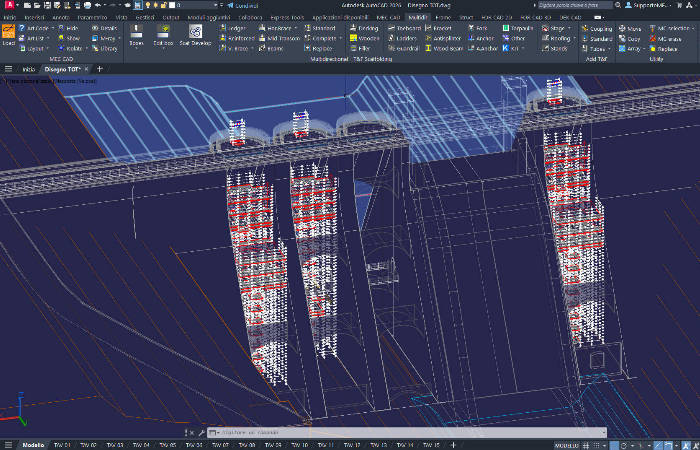
Task: Click the Hide tool in MEC CAD panel
Action: [x=68, y=28]
